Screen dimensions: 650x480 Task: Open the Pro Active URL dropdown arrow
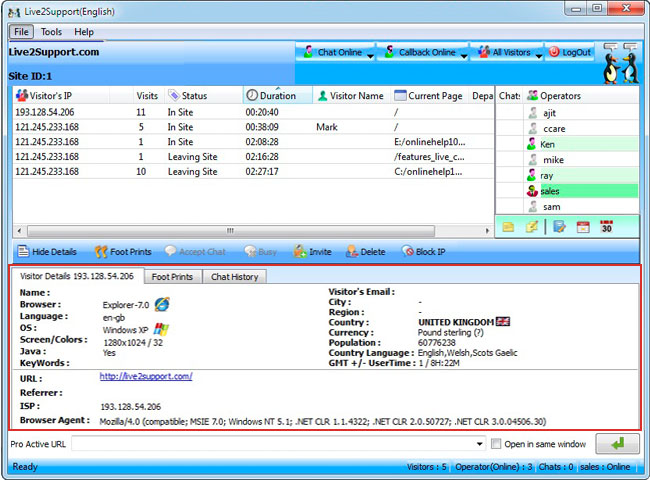click(x=479, y=444)
